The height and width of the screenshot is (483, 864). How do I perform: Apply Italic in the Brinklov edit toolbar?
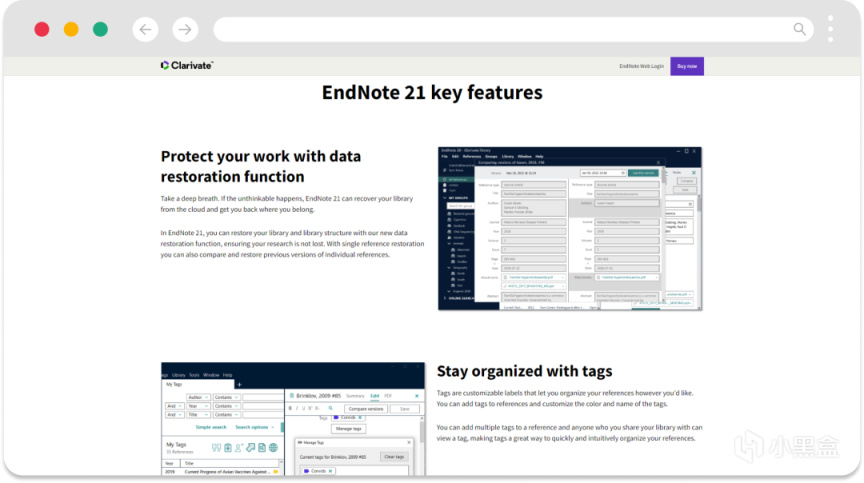tap(297, 409)
